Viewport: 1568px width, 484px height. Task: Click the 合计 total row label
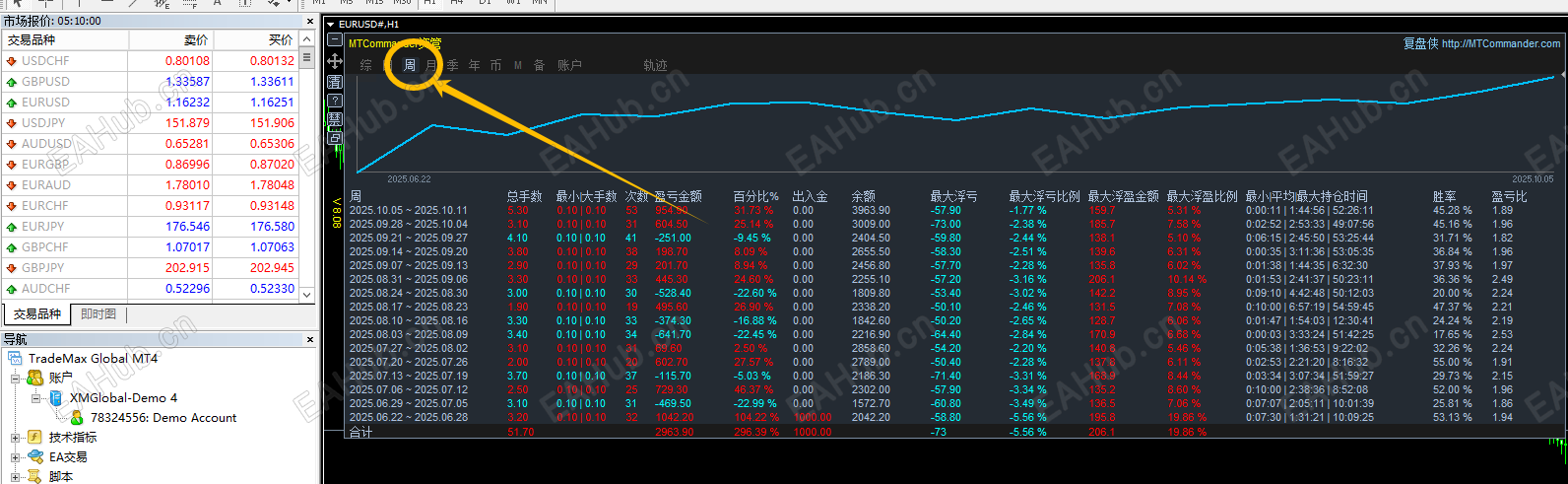pyautogui.click(x=361, y=432)
